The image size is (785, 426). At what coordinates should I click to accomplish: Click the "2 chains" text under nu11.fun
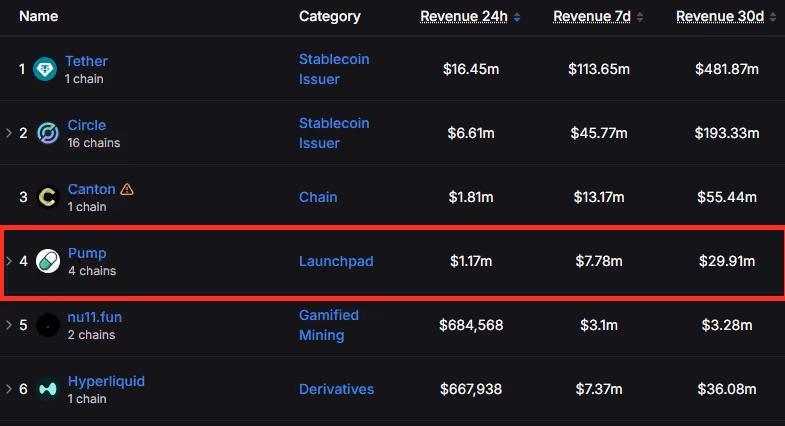click(x=91, y=335)
